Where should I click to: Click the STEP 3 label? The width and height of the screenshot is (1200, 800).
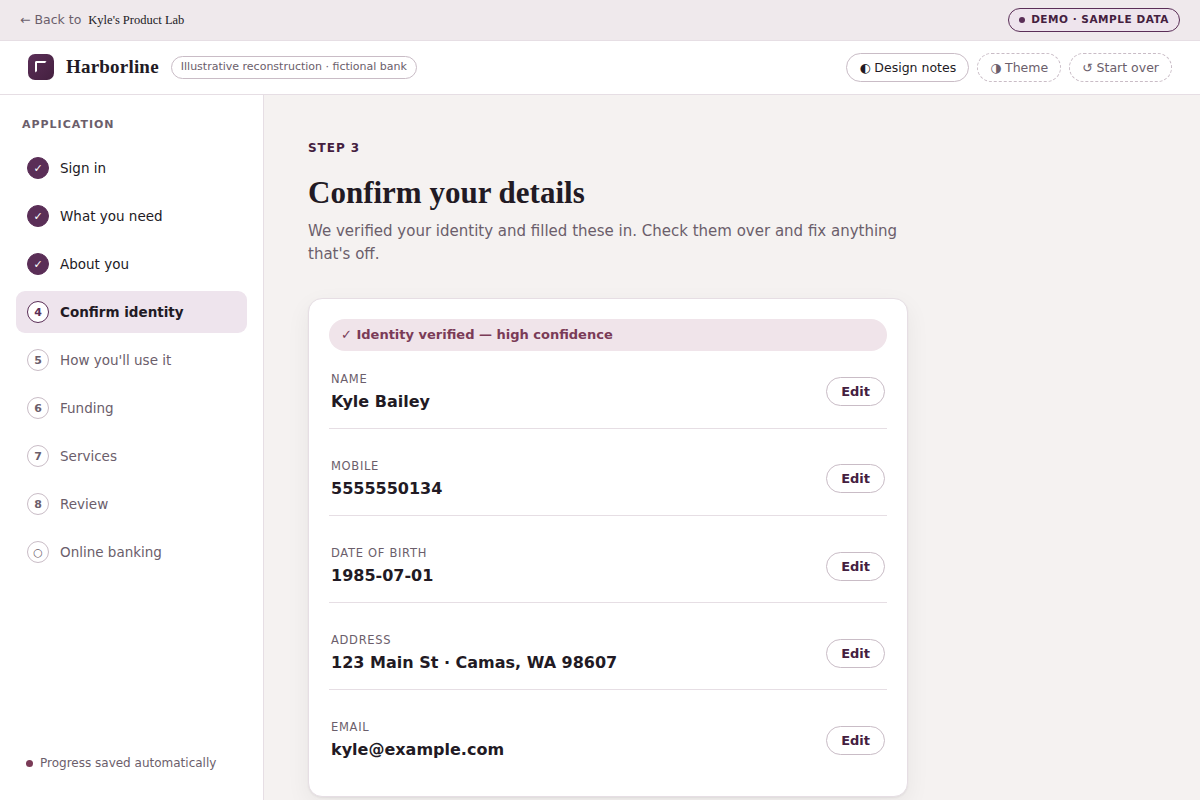pos(334,148)
